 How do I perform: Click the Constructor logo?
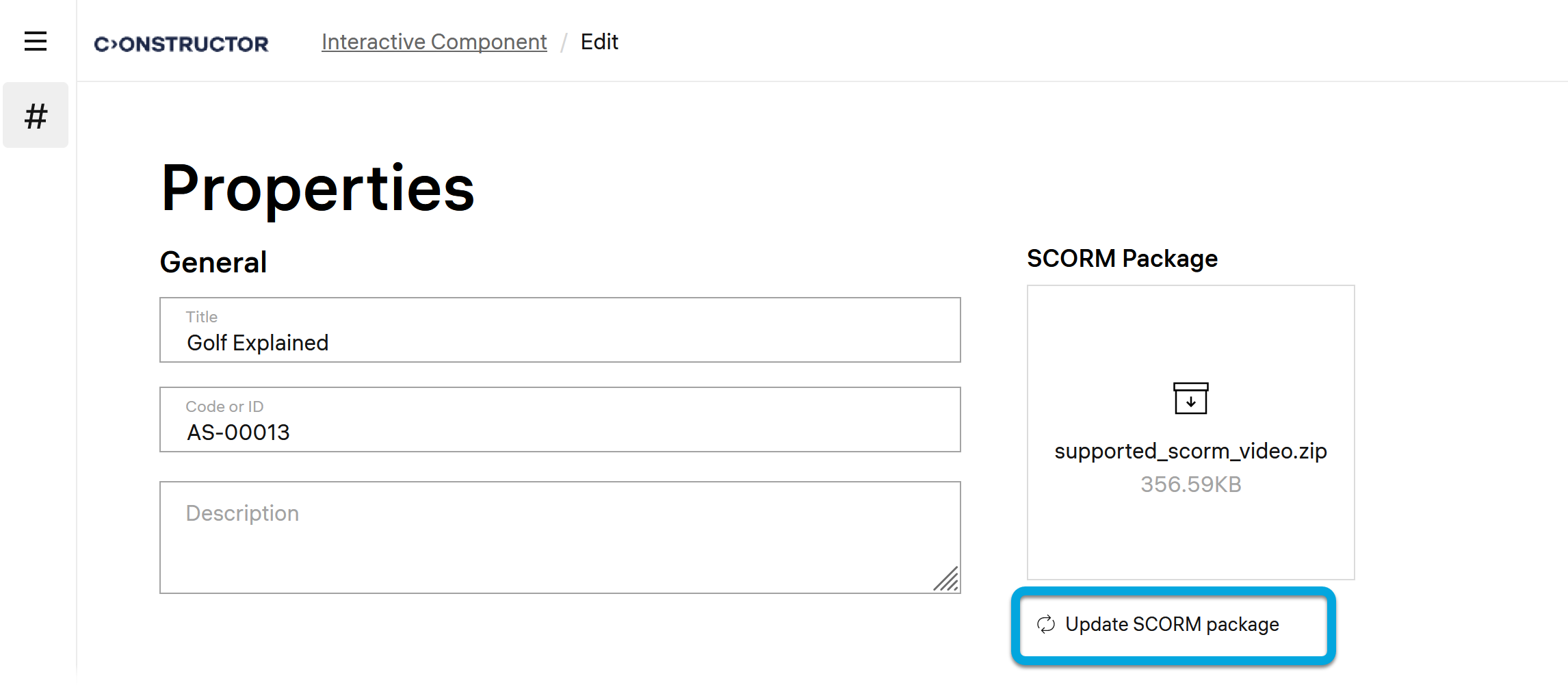pyautogui.click(x=181, y=44)
